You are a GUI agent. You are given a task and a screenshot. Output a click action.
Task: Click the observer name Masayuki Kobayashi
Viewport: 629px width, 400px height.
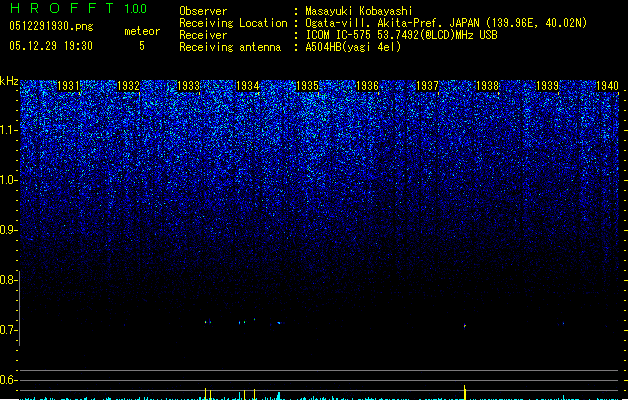[359, 11]
